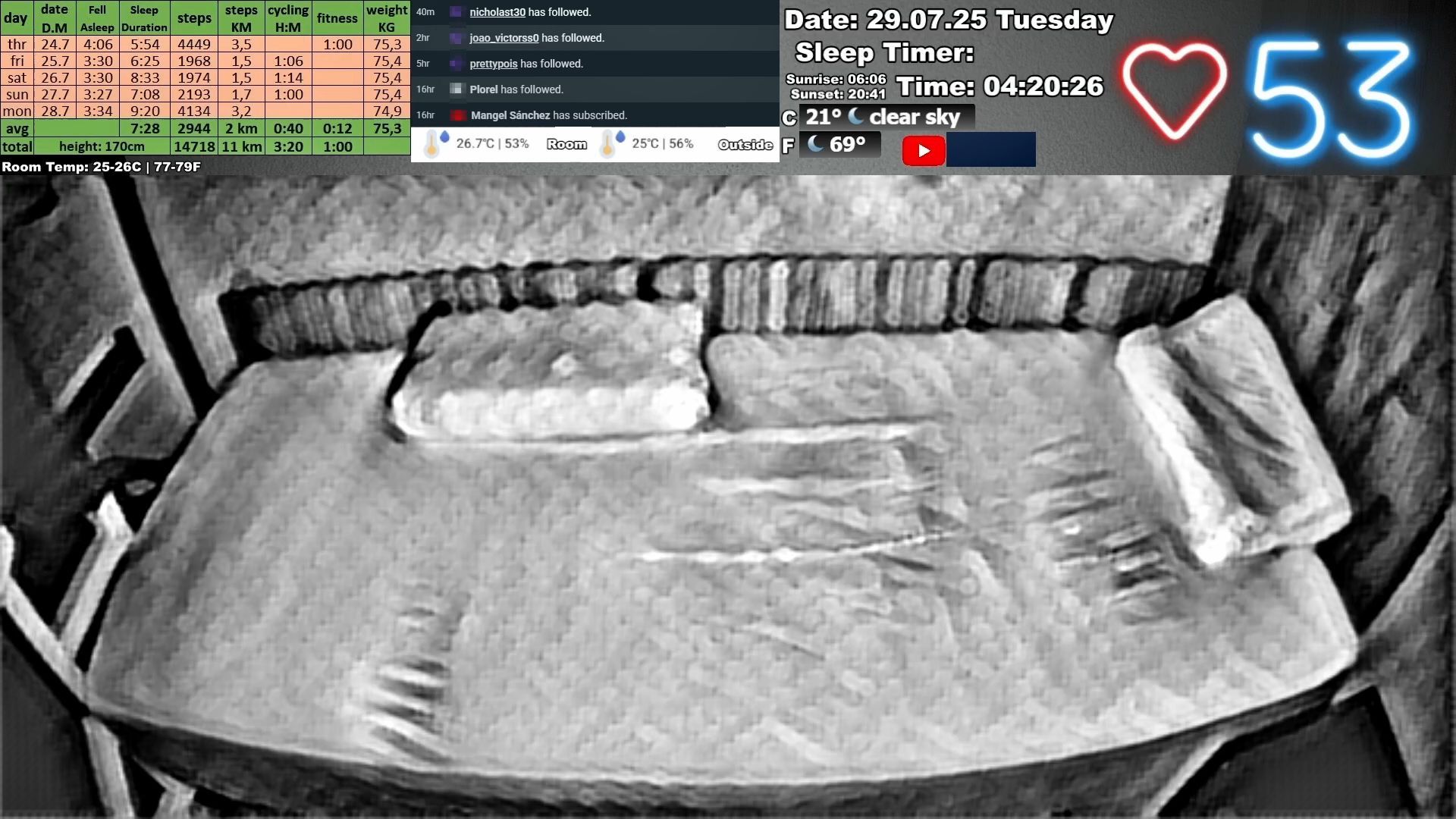Click the 'Outside' label
The image size is (1456, 819).
tap(745, 144)
